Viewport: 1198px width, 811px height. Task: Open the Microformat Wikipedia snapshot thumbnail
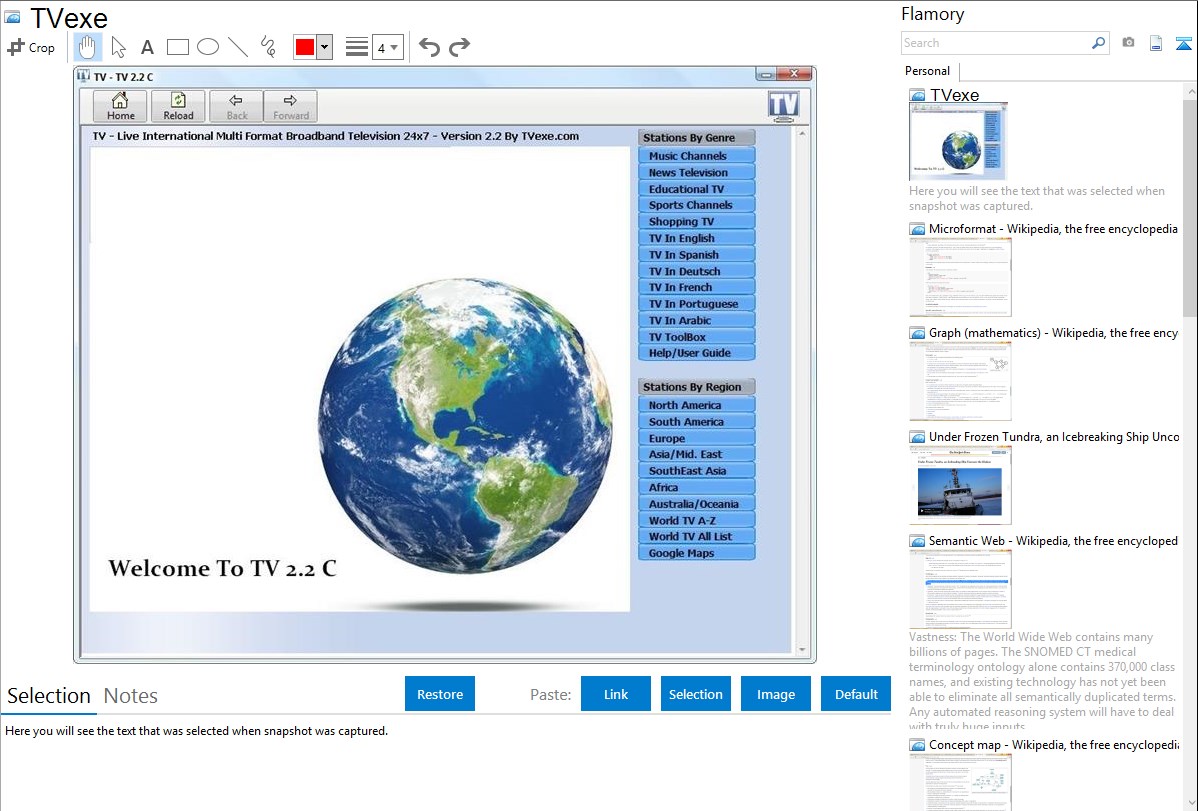pyautogui.click(x=960, y=277)
